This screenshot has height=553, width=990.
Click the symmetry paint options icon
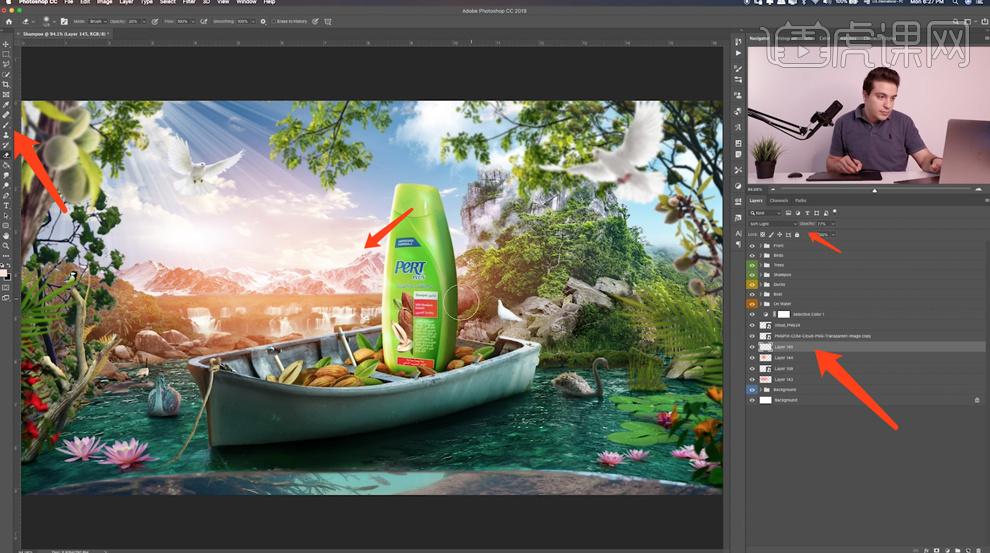328,21
